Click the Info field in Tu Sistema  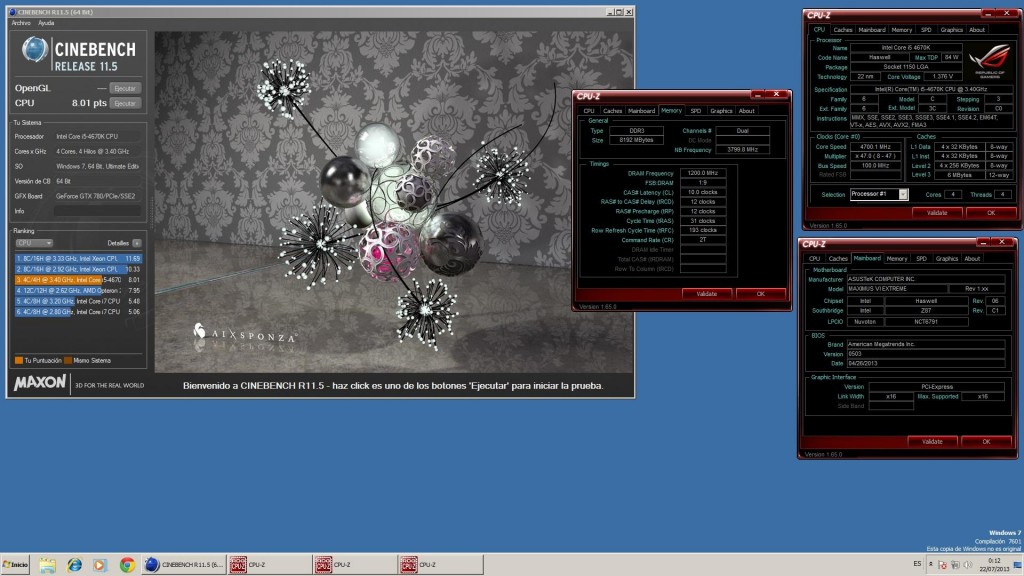click(x=97, y=211)
